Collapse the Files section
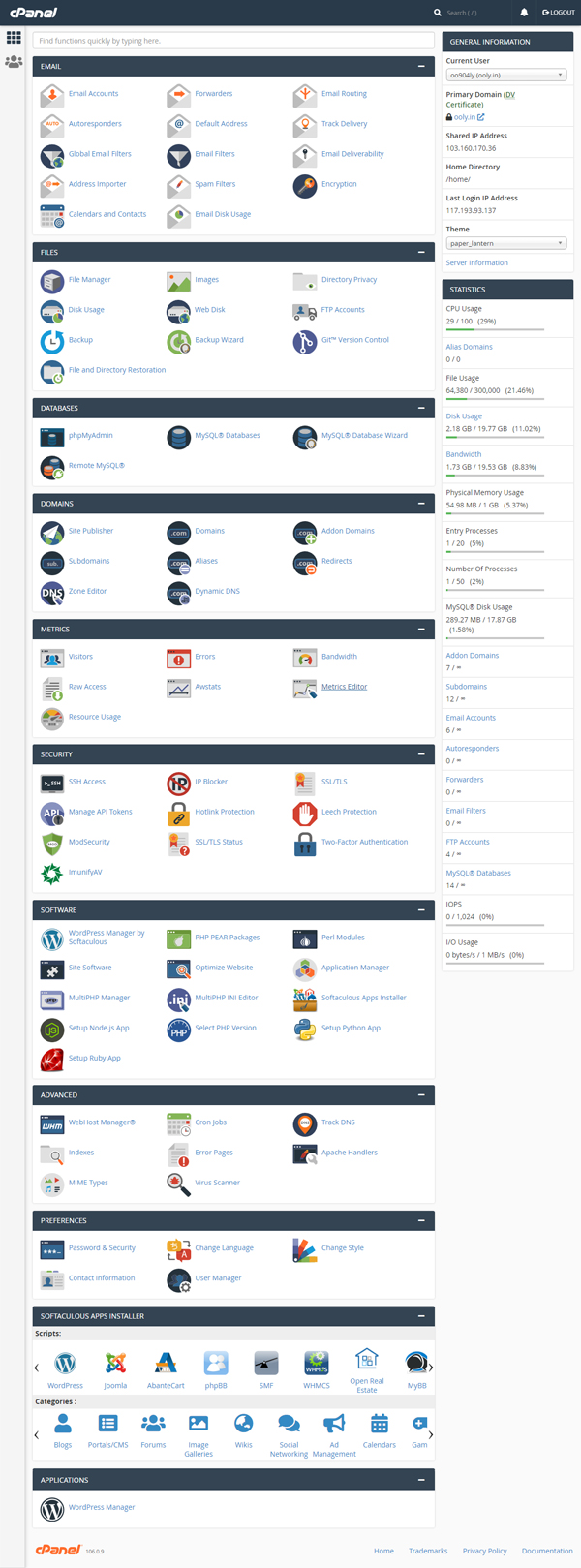Image resolution: width=581 pixels, height=1568 pixels. (x=421, y=252)
